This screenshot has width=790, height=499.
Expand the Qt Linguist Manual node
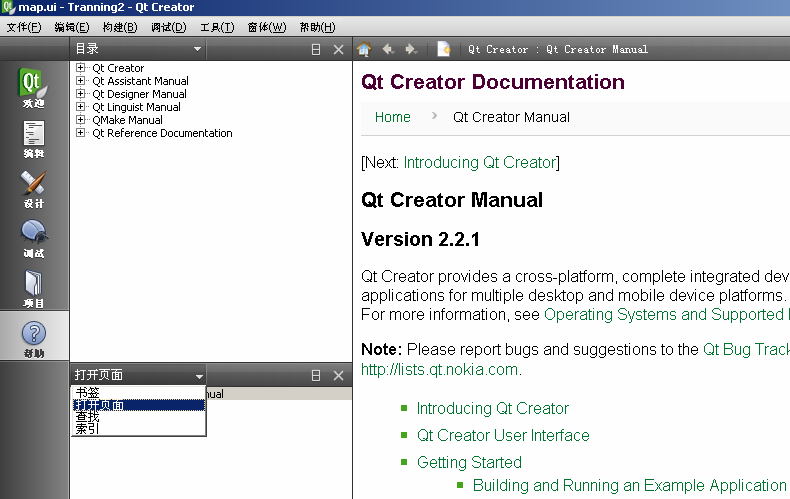coord(80,107)
